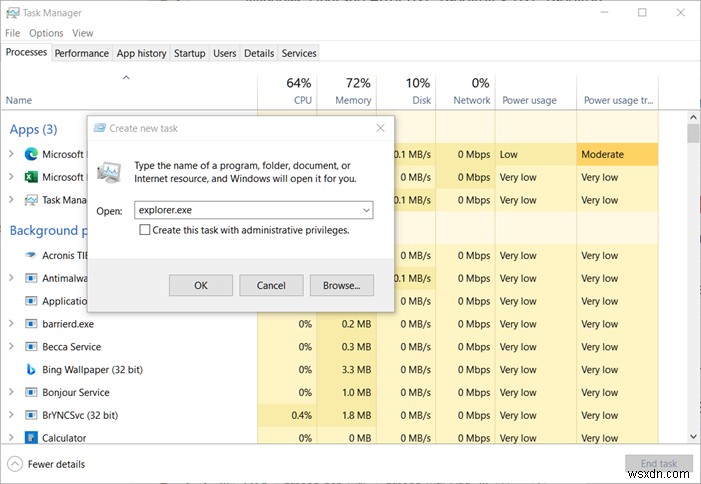Viewport: 701px width, 484px height.
Task: Select the Becca Service row name
Action: click(x=72, y=347)
